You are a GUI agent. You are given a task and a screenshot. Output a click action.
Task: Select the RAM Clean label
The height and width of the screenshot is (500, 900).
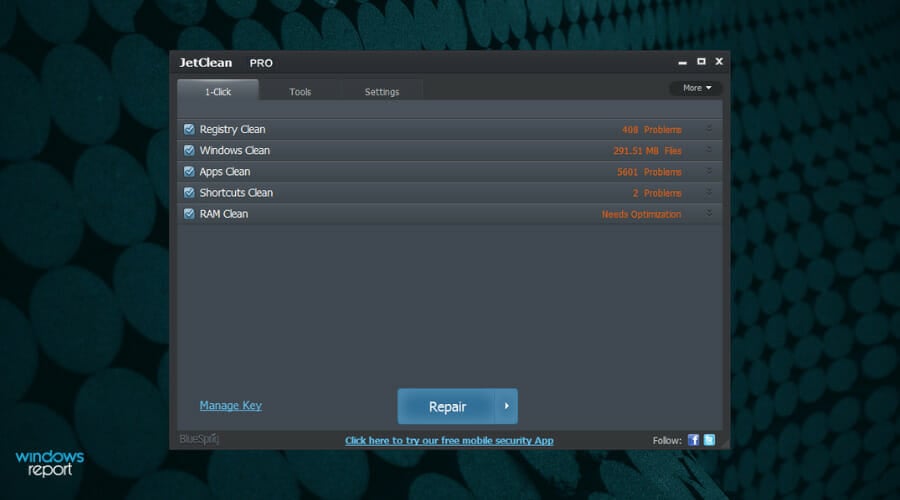[224, 214]
